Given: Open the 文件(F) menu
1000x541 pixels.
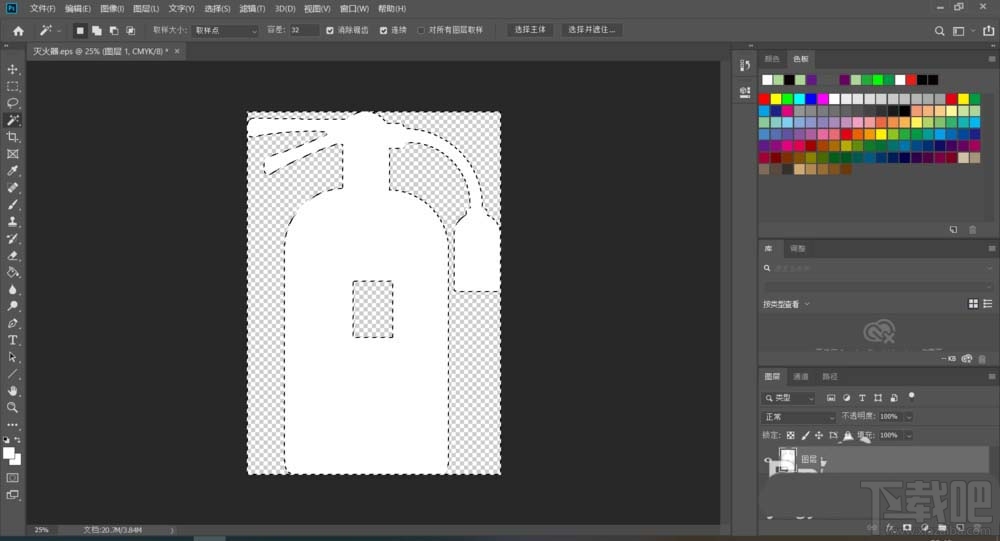Looking at the screenshot, I should tap(42, 9).
